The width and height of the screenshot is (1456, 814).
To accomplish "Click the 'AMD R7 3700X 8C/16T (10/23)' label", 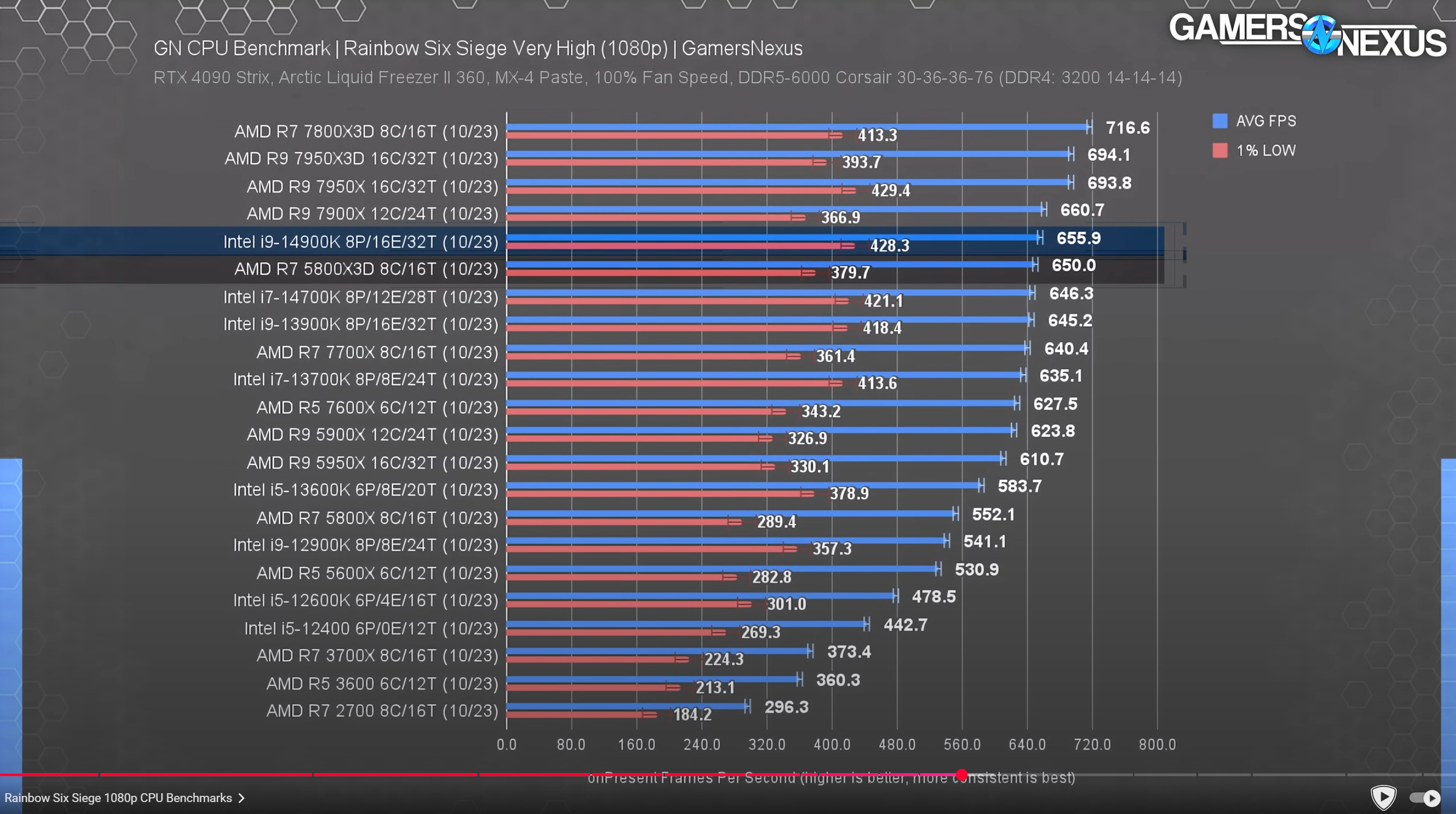I will pos(378,656).
